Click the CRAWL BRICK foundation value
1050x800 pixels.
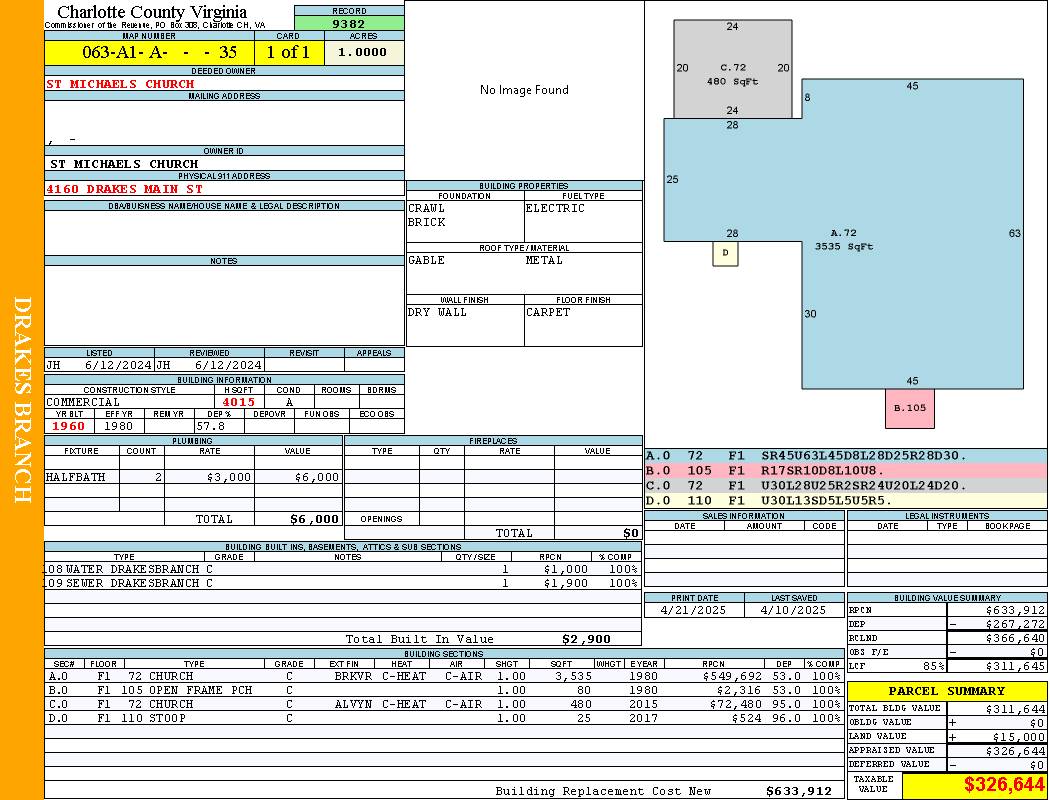427,216
